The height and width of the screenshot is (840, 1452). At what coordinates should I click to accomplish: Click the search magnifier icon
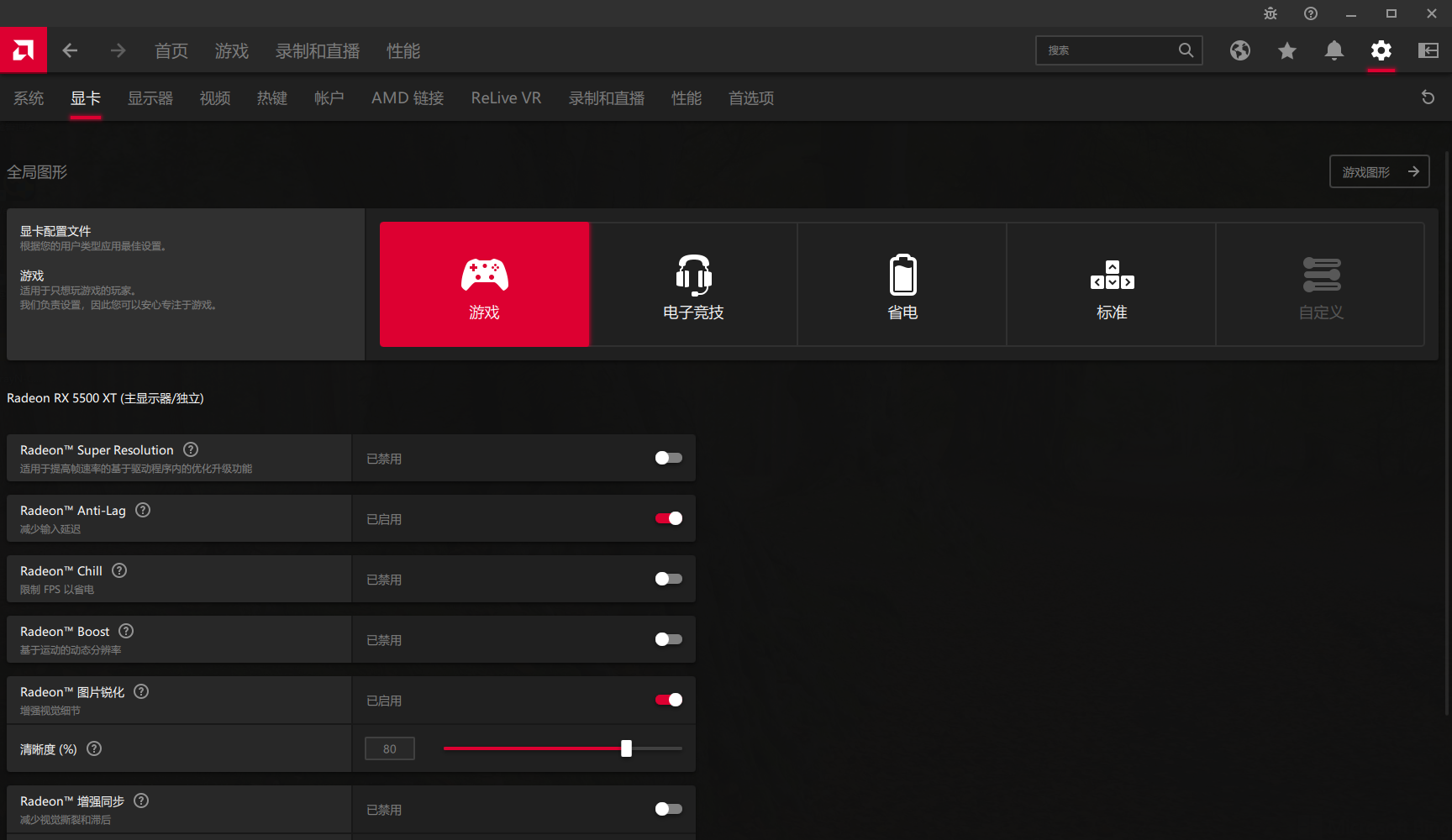pos(1186,50)
